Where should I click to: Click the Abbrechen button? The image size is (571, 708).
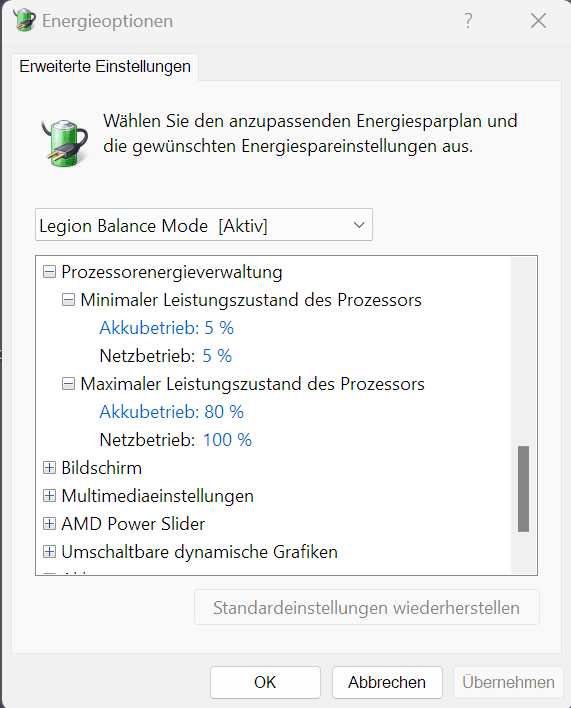click(x=387, y=682)
